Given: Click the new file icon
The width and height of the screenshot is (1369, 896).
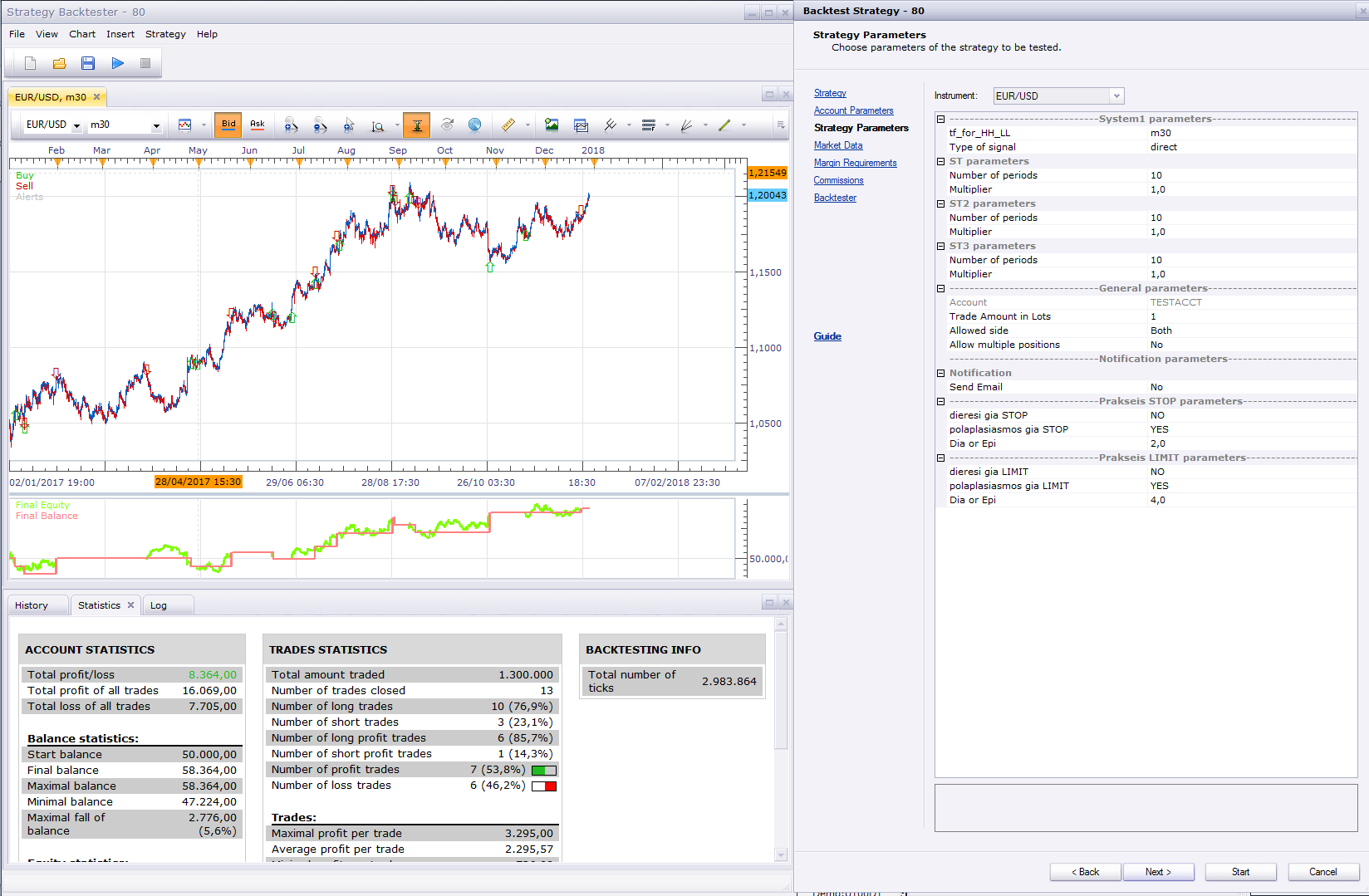Looking at the screenshot, I should coord(31,63).
